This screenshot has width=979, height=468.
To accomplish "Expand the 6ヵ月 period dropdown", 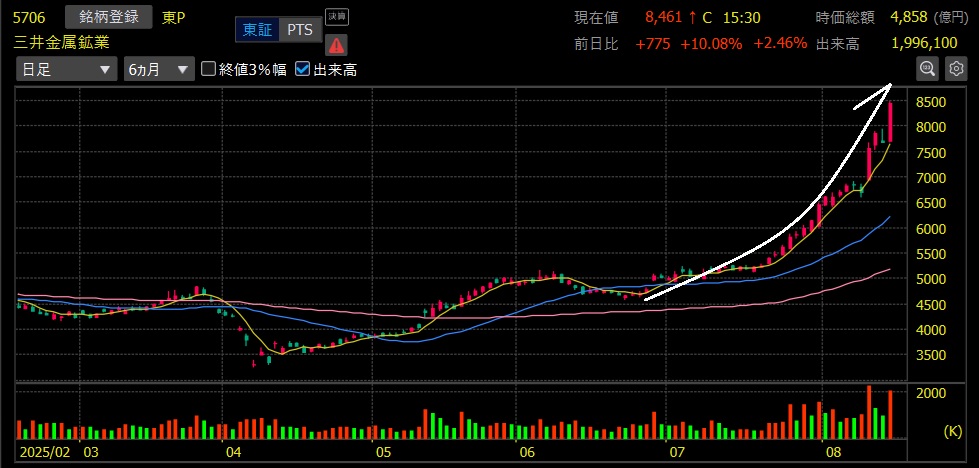I will [x=158, y=69].
